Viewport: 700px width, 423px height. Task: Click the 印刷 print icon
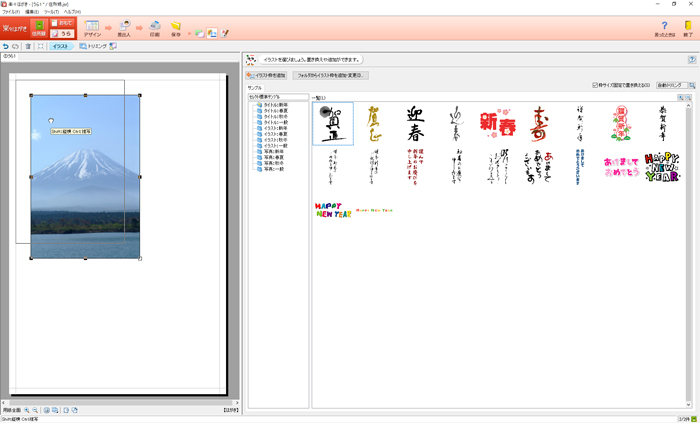pyautogui.click(x=154, y=28)
